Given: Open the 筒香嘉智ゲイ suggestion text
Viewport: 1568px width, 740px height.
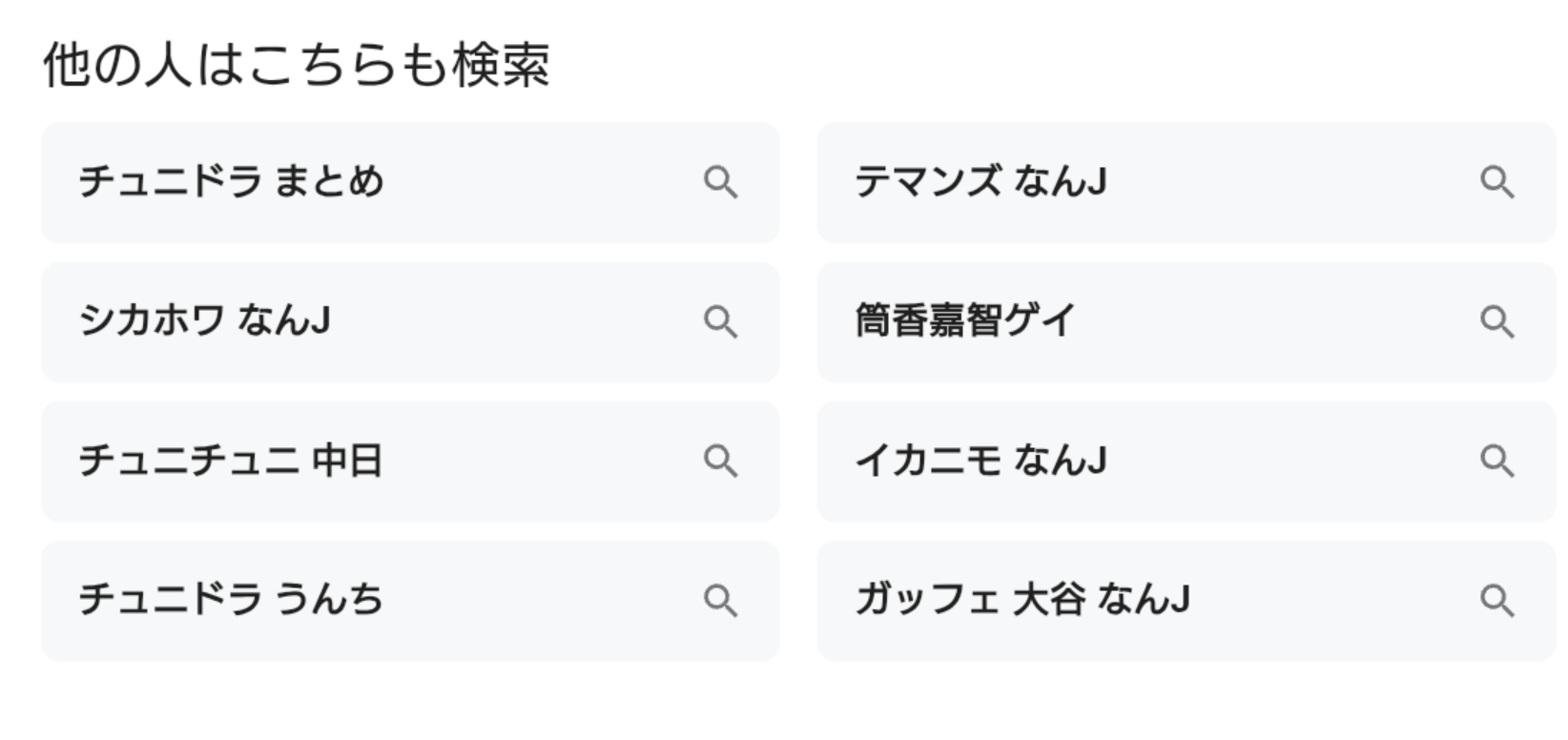Looking at the screenshot, I should (965, 320).
